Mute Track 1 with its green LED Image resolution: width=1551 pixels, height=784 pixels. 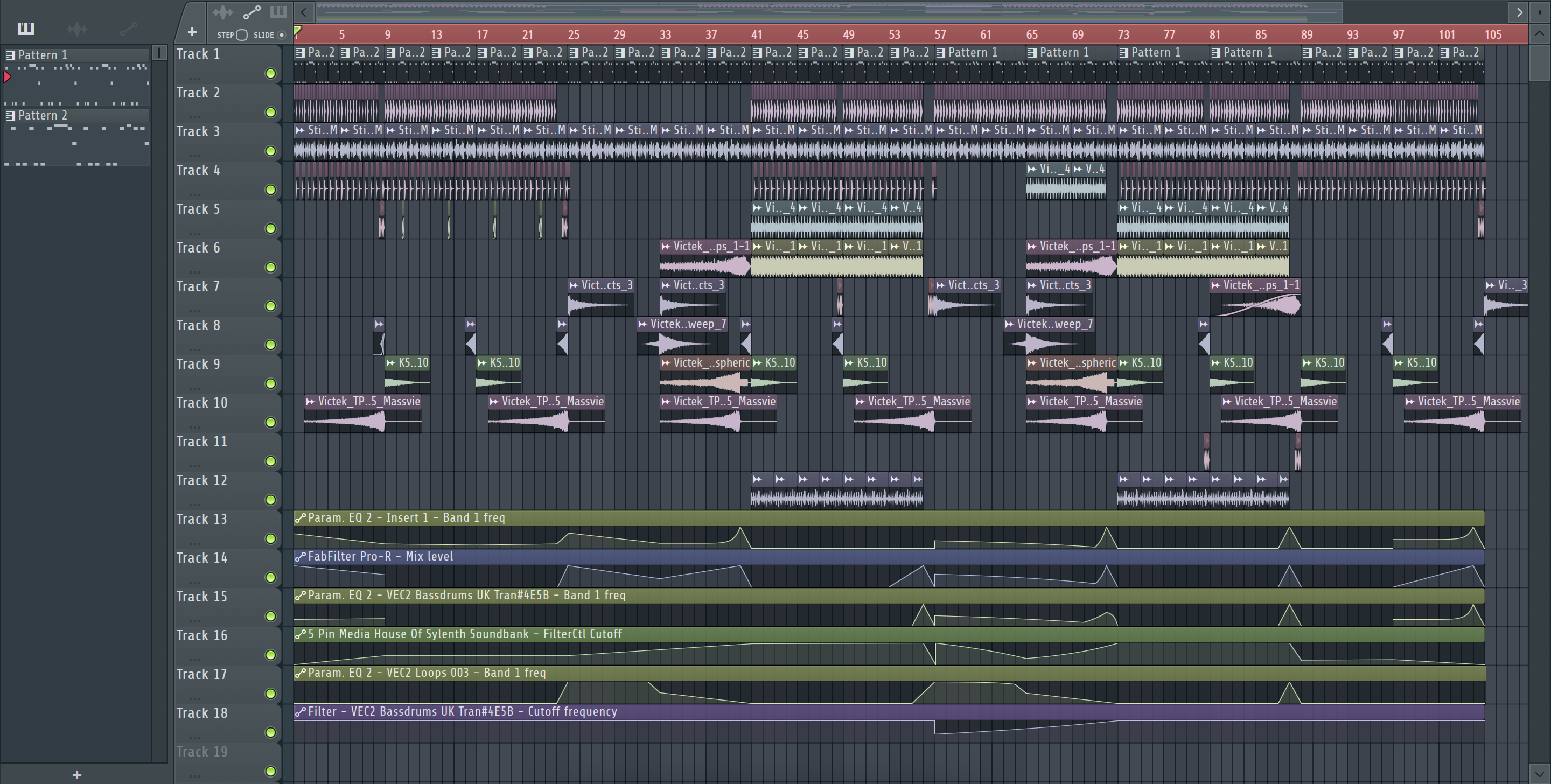pyautogui.click(x=270, y=73)
